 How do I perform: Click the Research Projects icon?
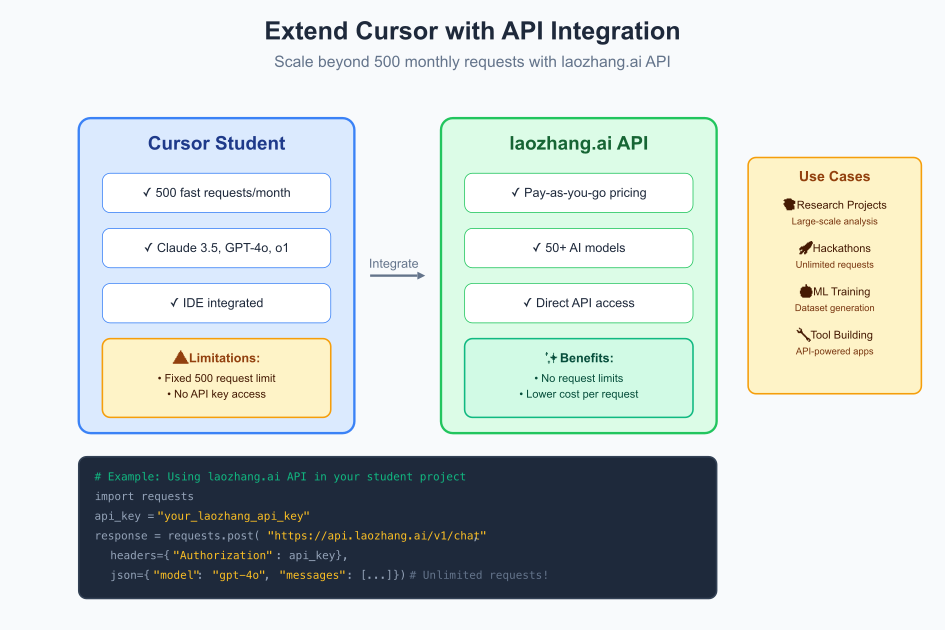pos(790,204)
